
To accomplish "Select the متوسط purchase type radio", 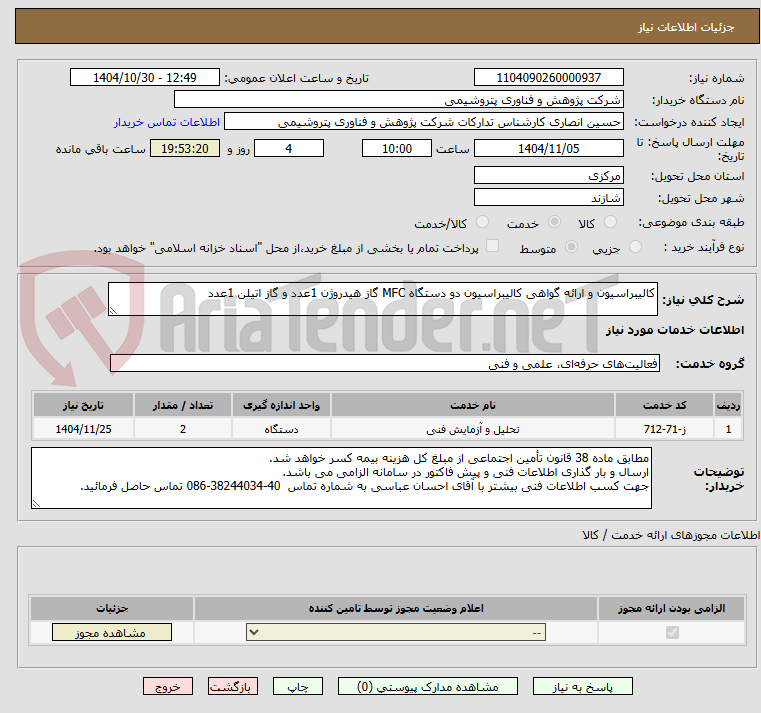I will pos(572,247).
